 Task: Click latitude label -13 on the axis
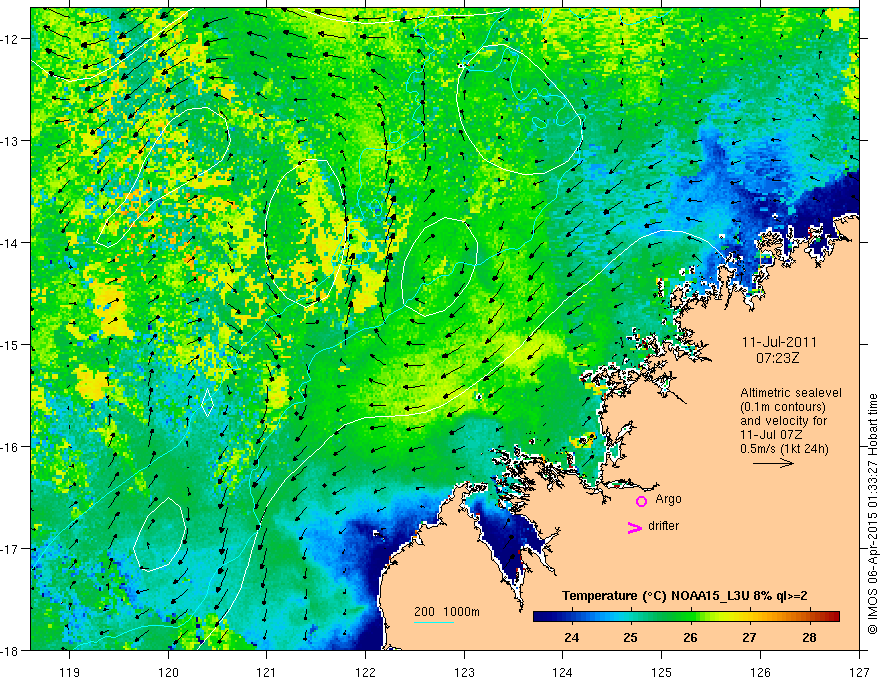10,141
